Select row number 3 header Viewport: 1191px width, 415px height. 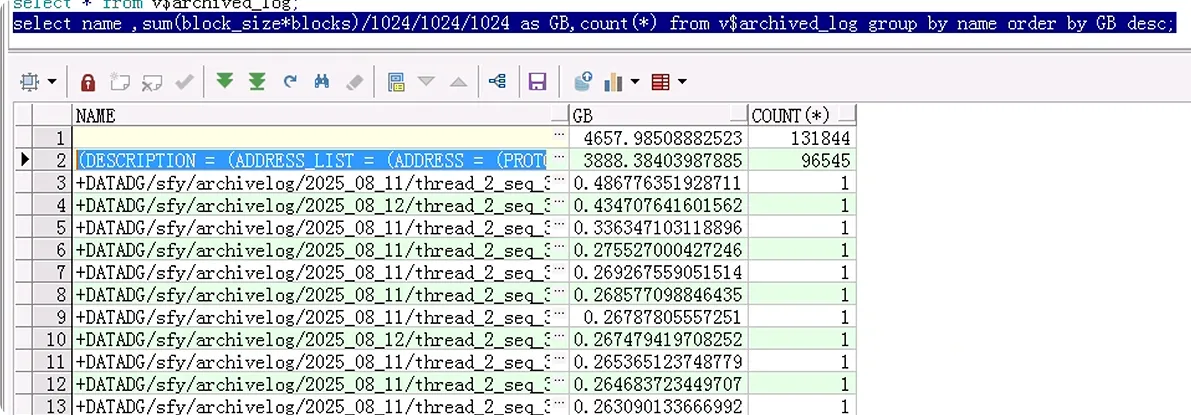52,182
